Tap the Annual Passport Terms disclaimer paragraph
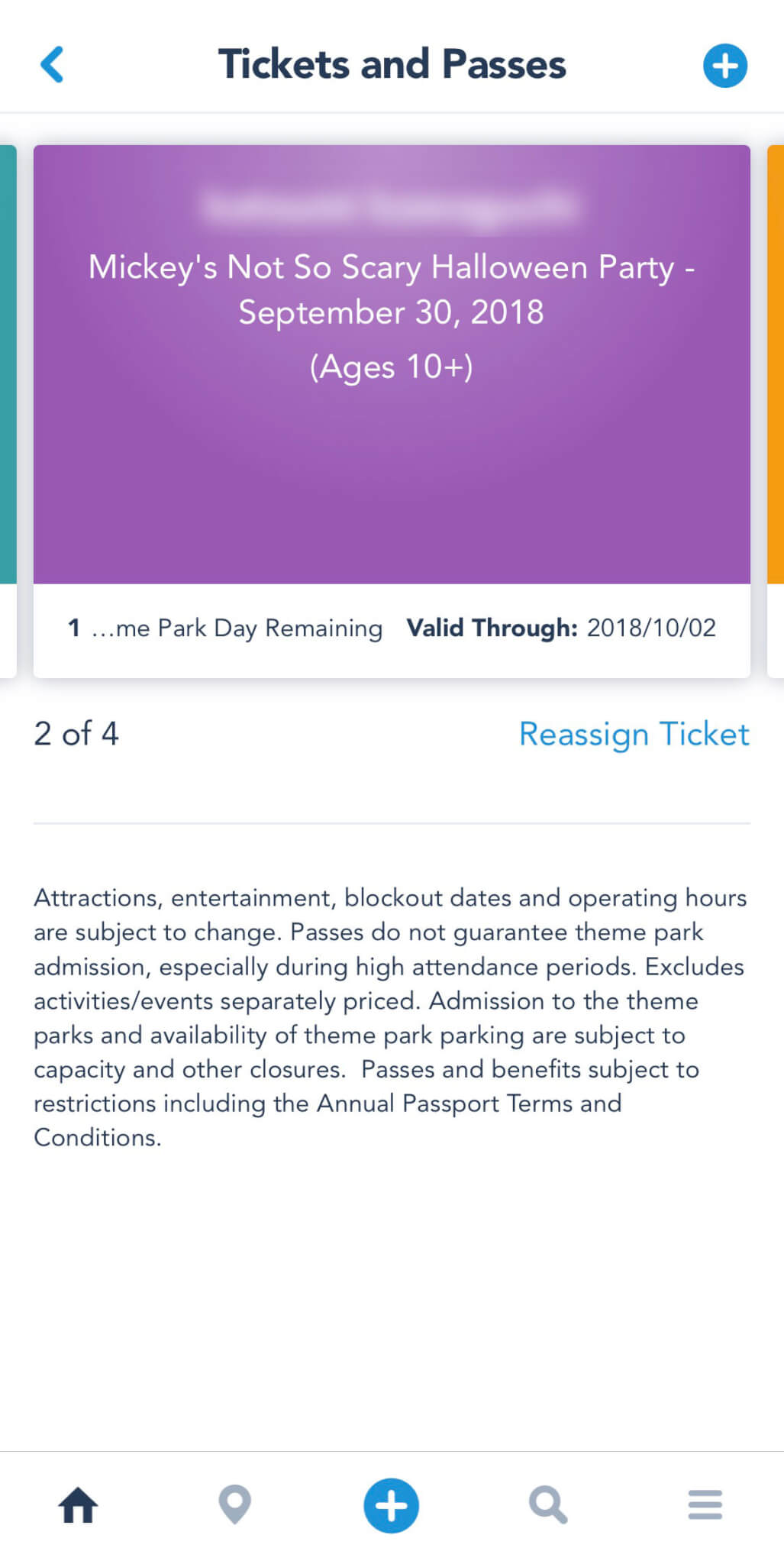 [390, 1017]
